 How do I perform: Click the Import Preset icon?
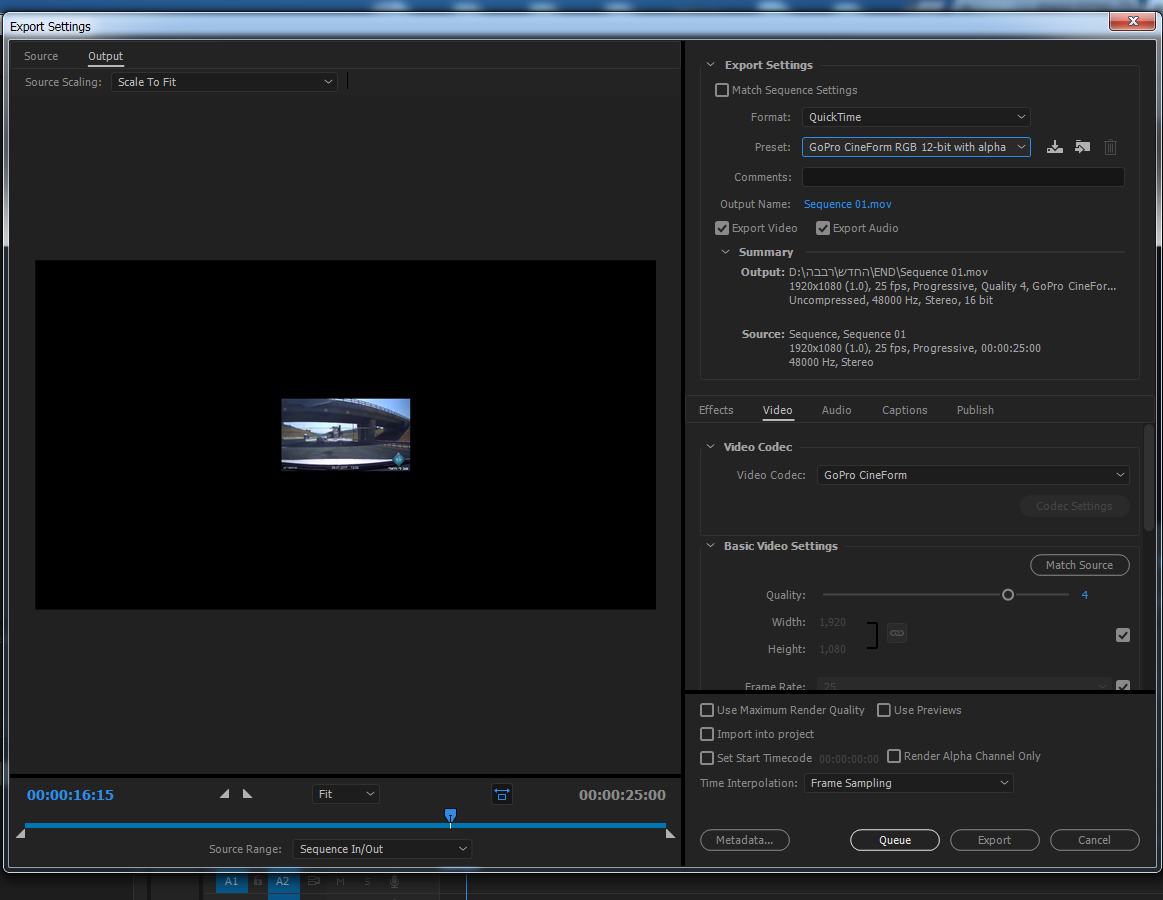[x=1082, y=147]
